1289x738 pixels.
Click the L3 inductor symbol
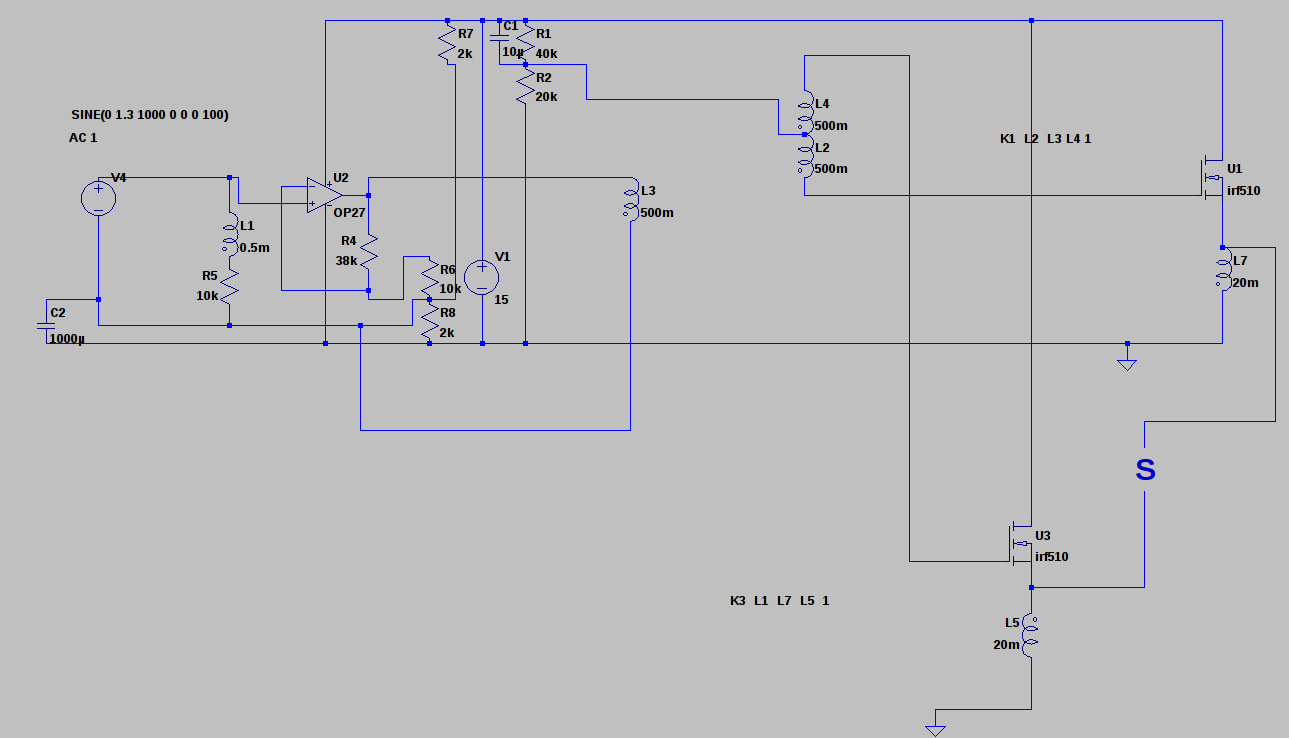coord(631,200)
